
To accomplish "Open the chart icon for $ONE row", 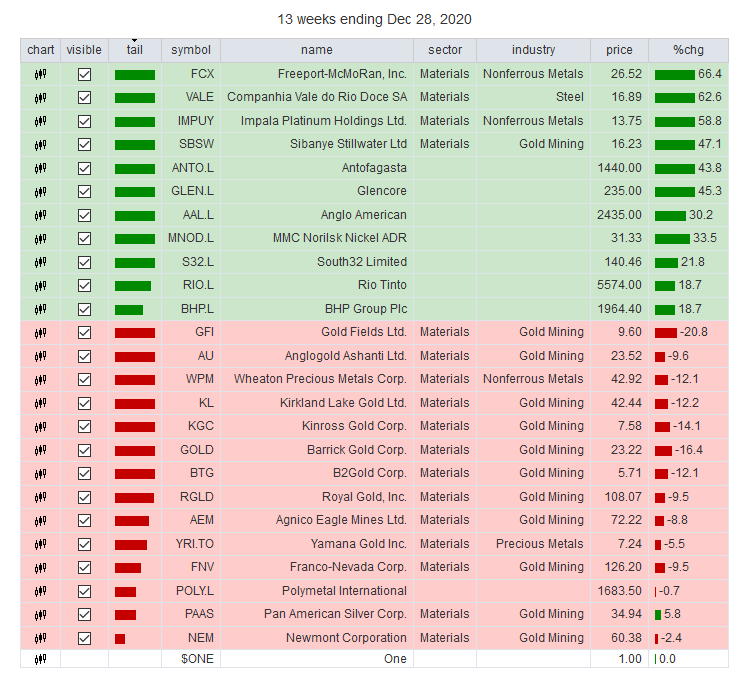I will tap(40, 659).
